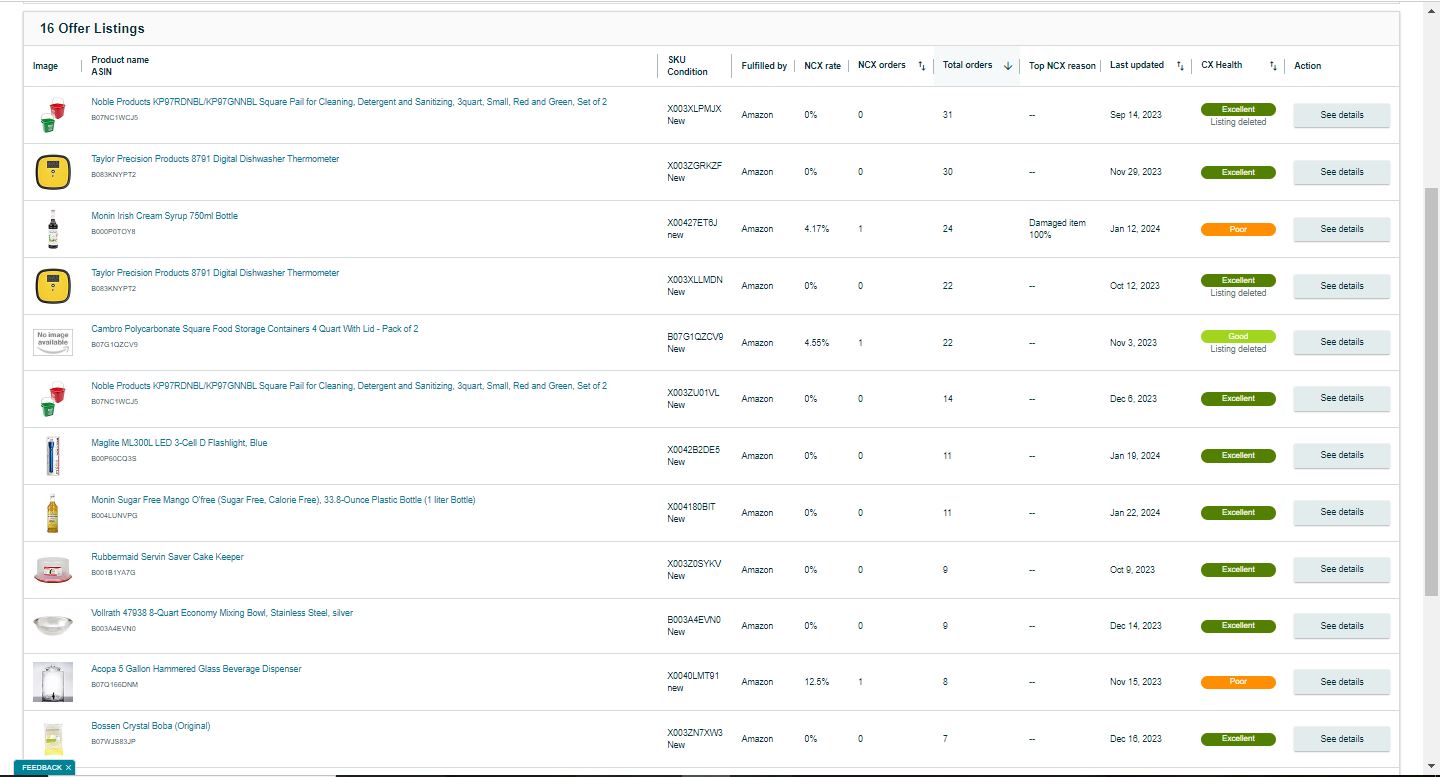The height and width of the screenshot is (777, 1440).
Task: Click the Rubbermaid Cake Keeper product image
Action: click(53, 570)
